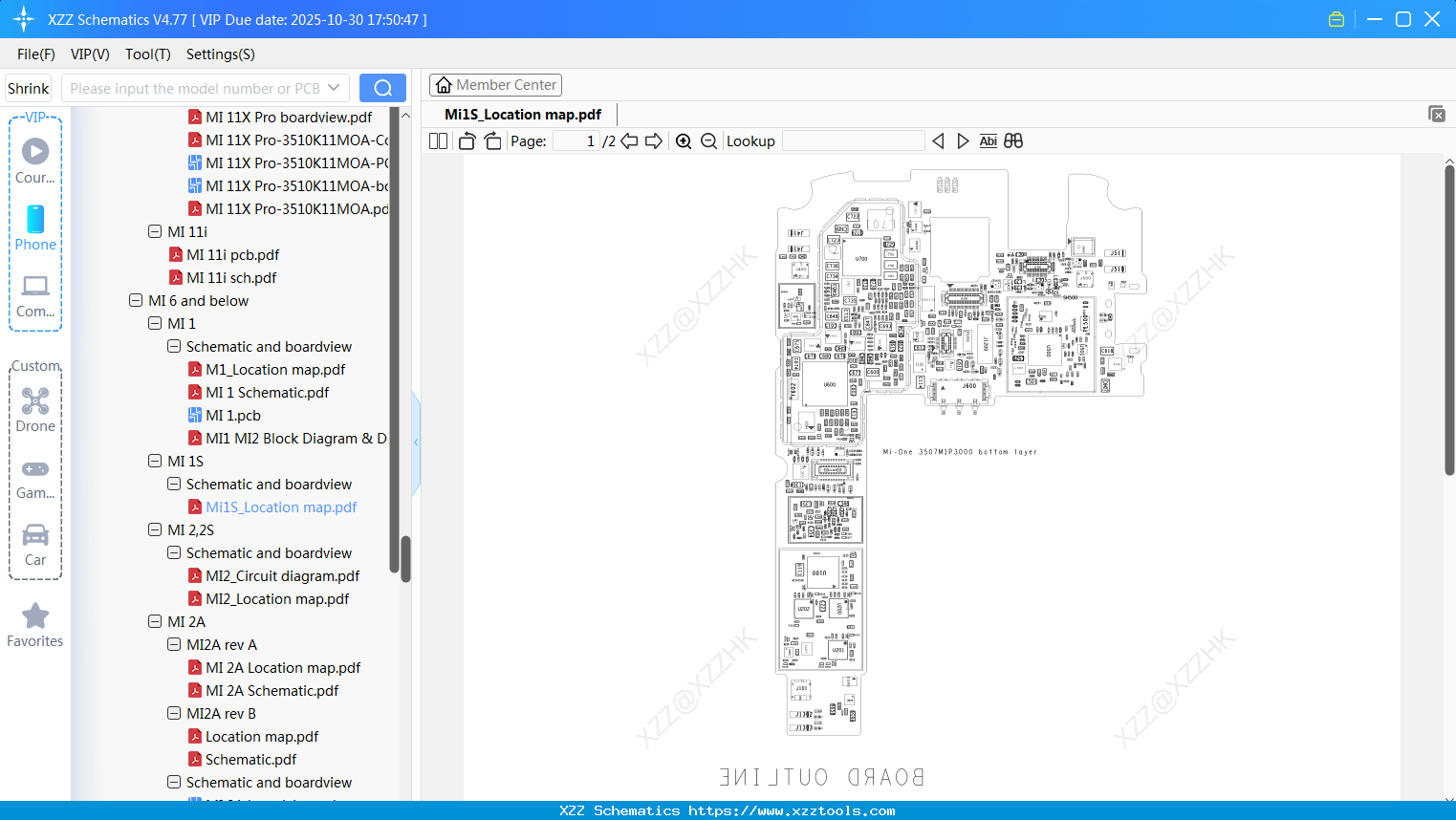Viewport: 1456px width, 820px height.
Task: Click the Shrink sidebar button
Action: click(x=28, y=87)
